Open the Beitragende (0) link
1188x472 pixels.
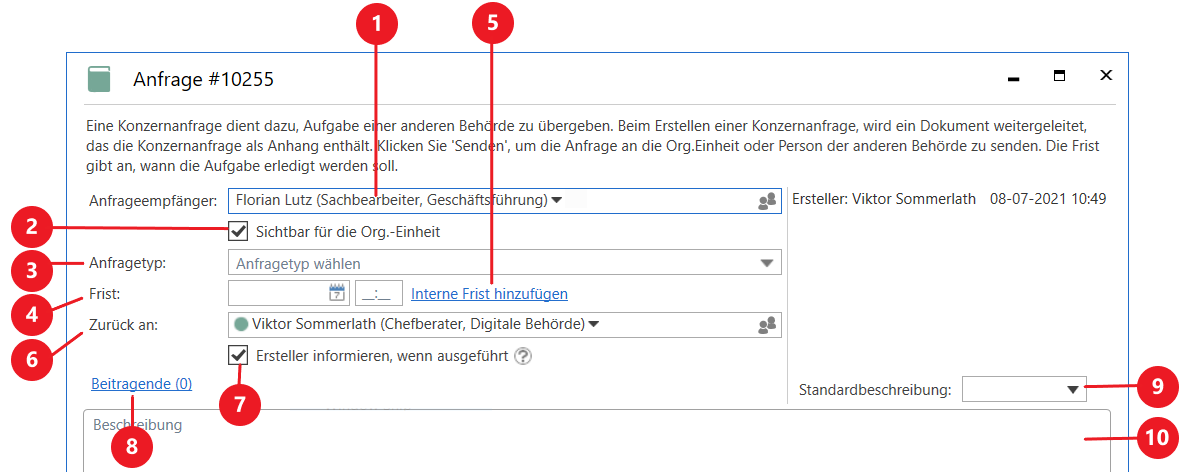(141, 383)
